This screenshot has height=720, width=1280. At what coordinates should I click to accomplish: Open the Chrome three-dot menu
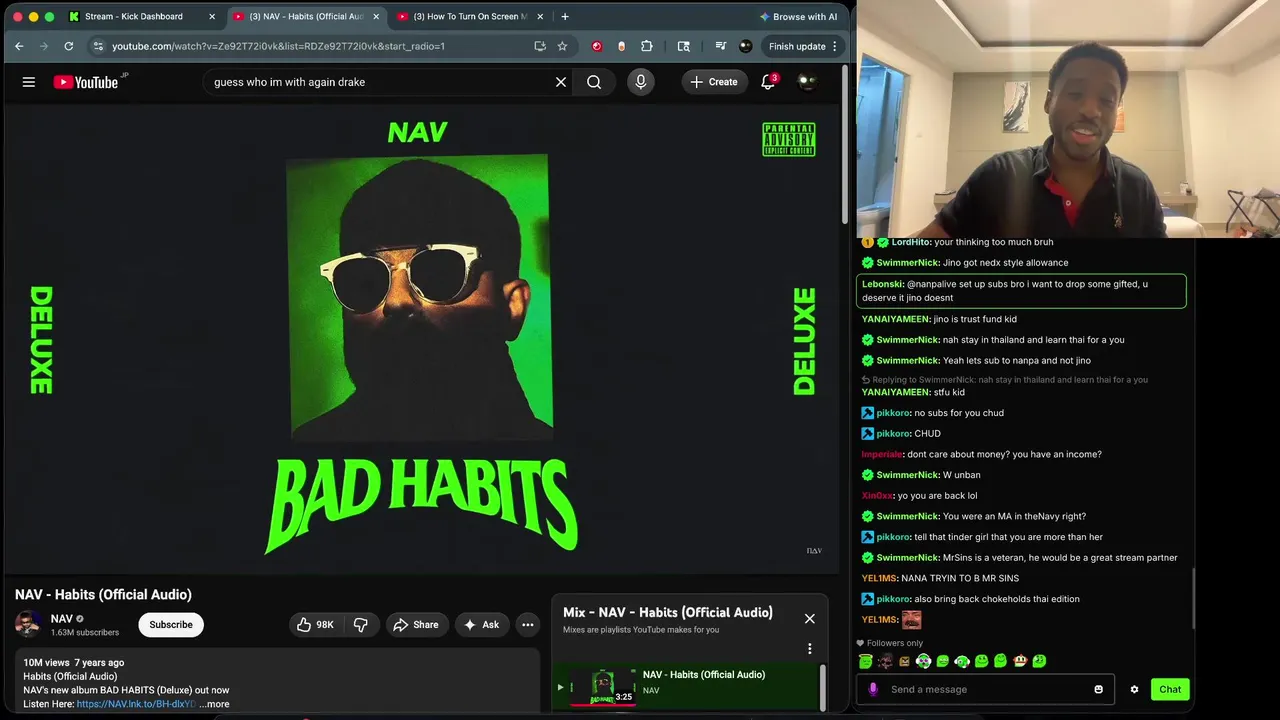(834, 46)
